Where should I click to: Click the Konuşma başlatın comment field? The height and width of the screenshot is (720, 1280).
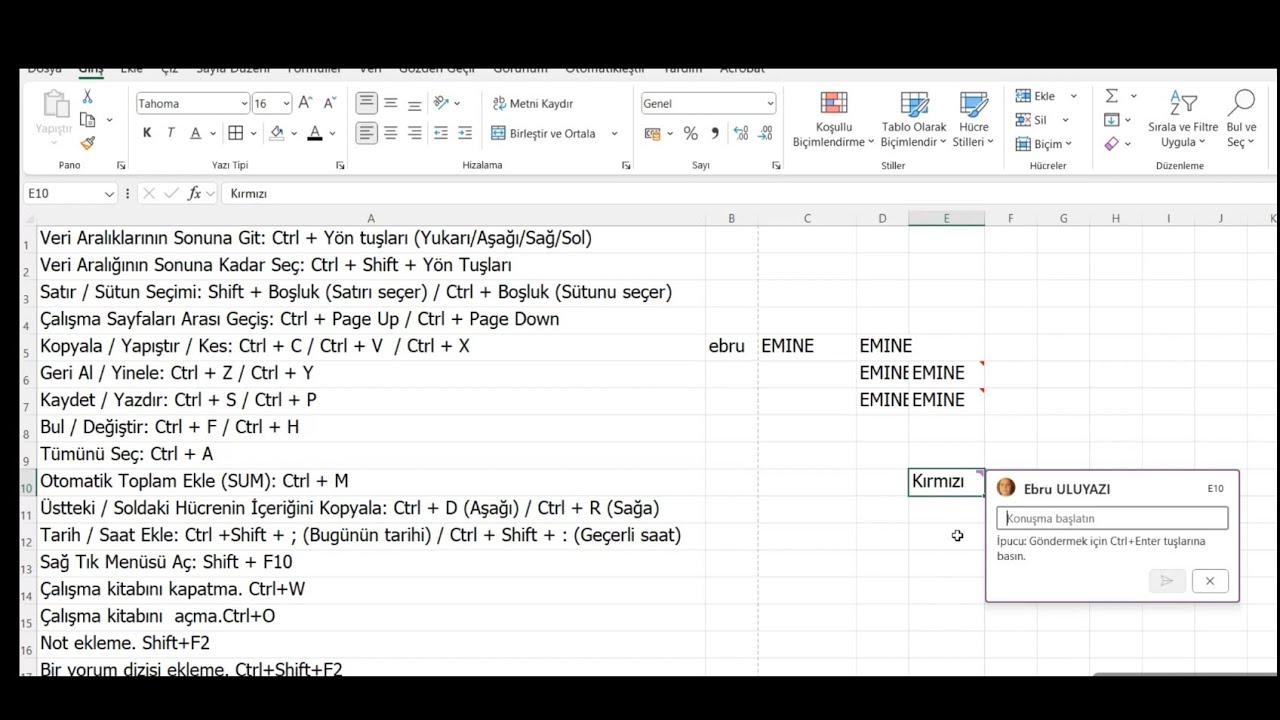pos(1112,518)
